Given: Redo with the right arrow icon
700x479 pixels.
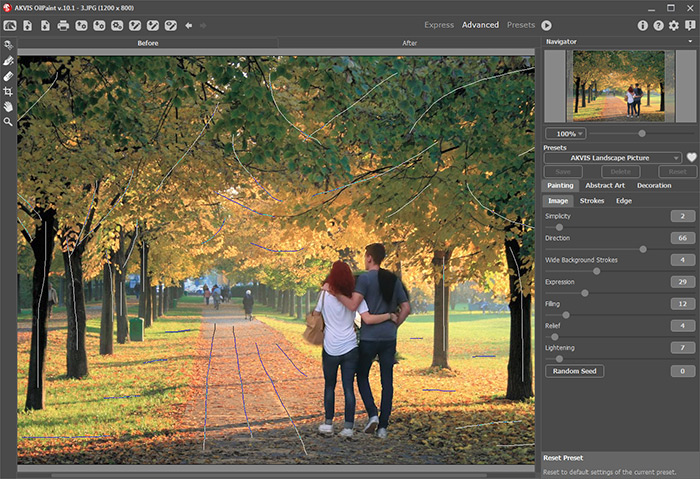Looking at the screenshot, I should tap(203, 25).
